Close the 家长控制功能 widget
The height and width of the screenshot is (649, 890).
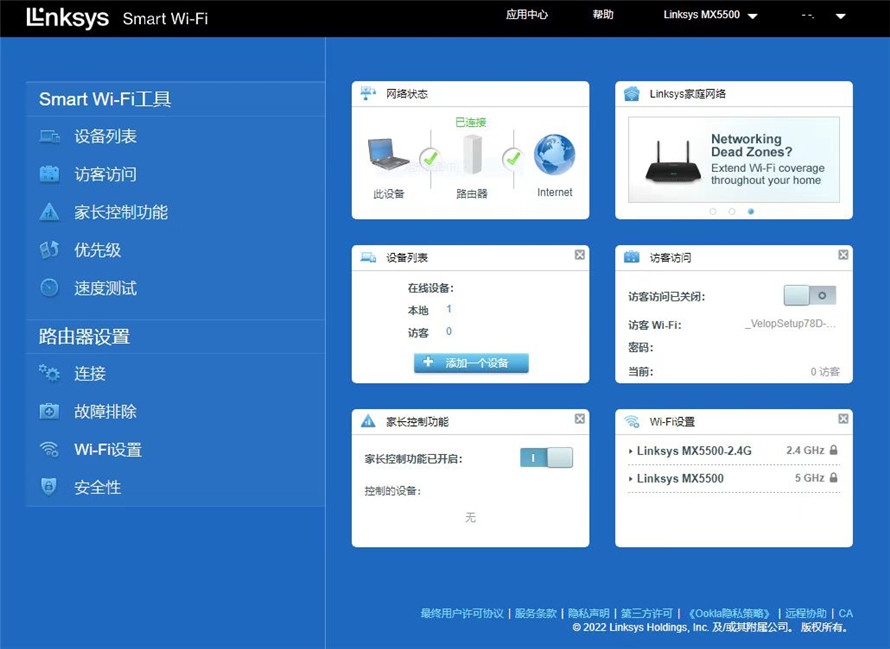580,418
